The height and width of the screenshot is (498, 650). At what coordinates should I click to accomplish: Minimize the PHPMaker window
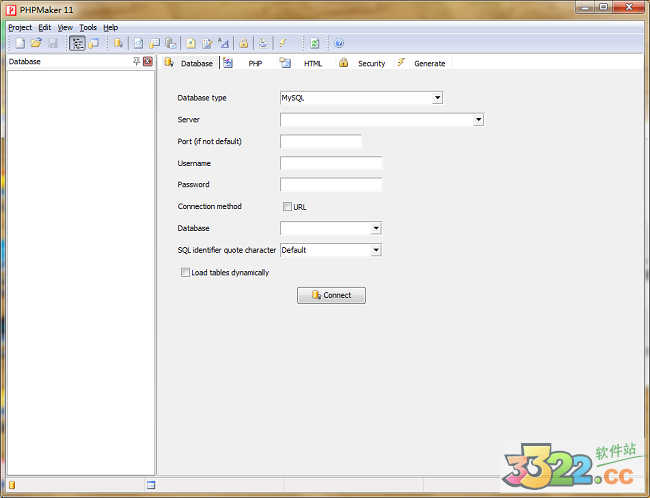click(x=585, y=7)
